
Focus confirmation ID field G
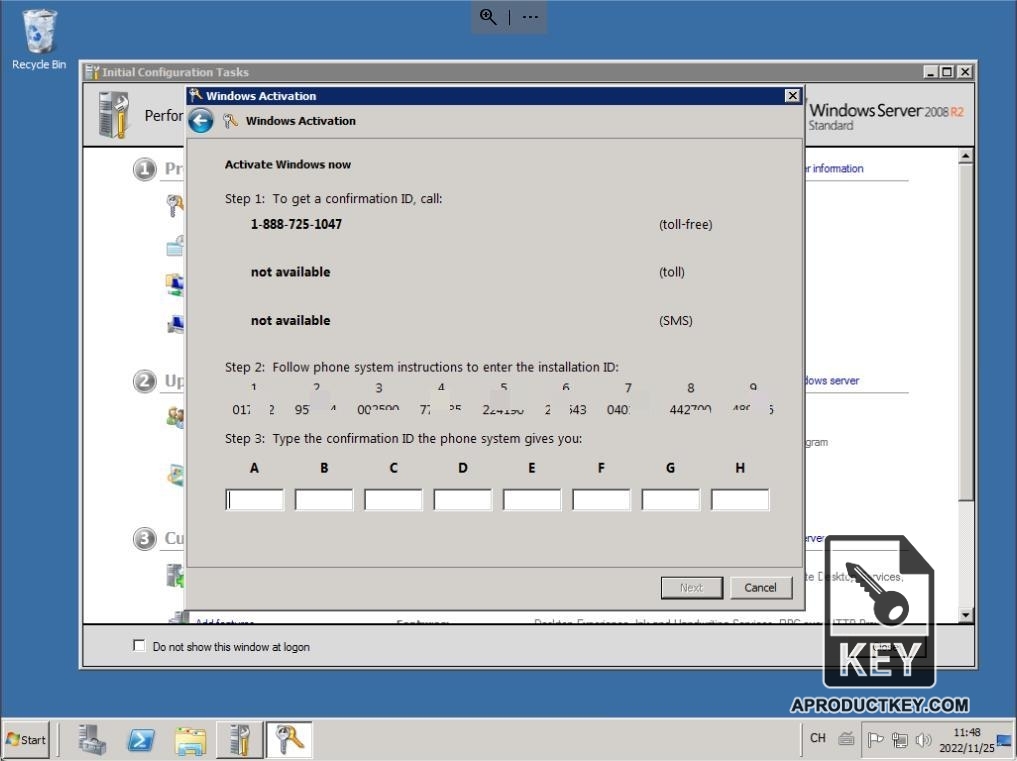pyautogui.click(x=671, y=500)
